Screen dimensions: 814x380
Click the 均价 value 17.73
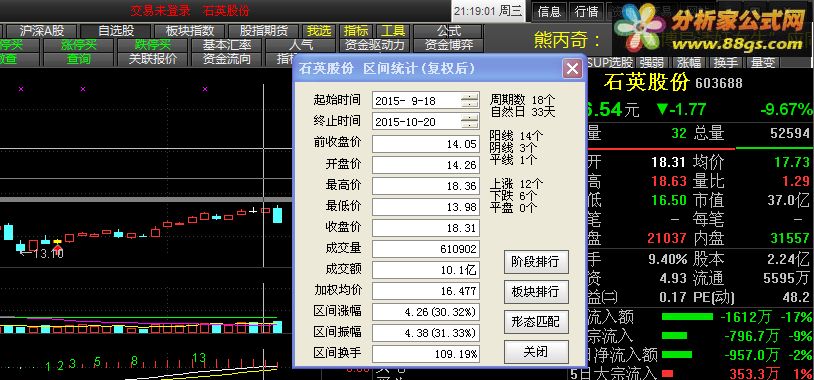click(792, 162)
